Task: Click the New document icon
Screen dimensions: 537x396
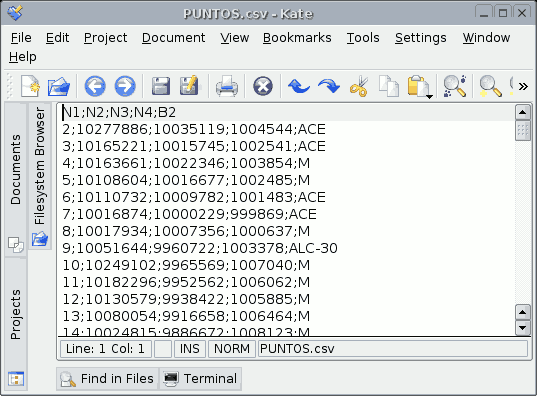Action: pyautogui.click(x=30, y=86)
